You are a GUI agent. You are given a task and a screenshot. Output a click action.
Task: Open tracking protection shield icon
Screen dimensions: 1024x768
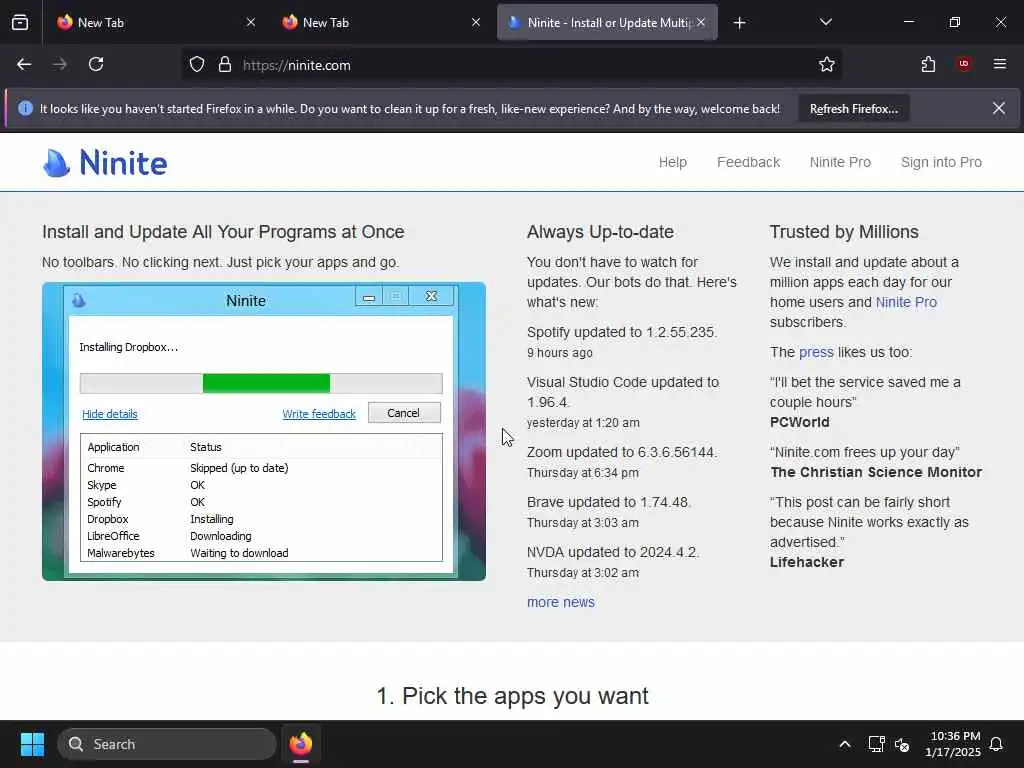197,65
